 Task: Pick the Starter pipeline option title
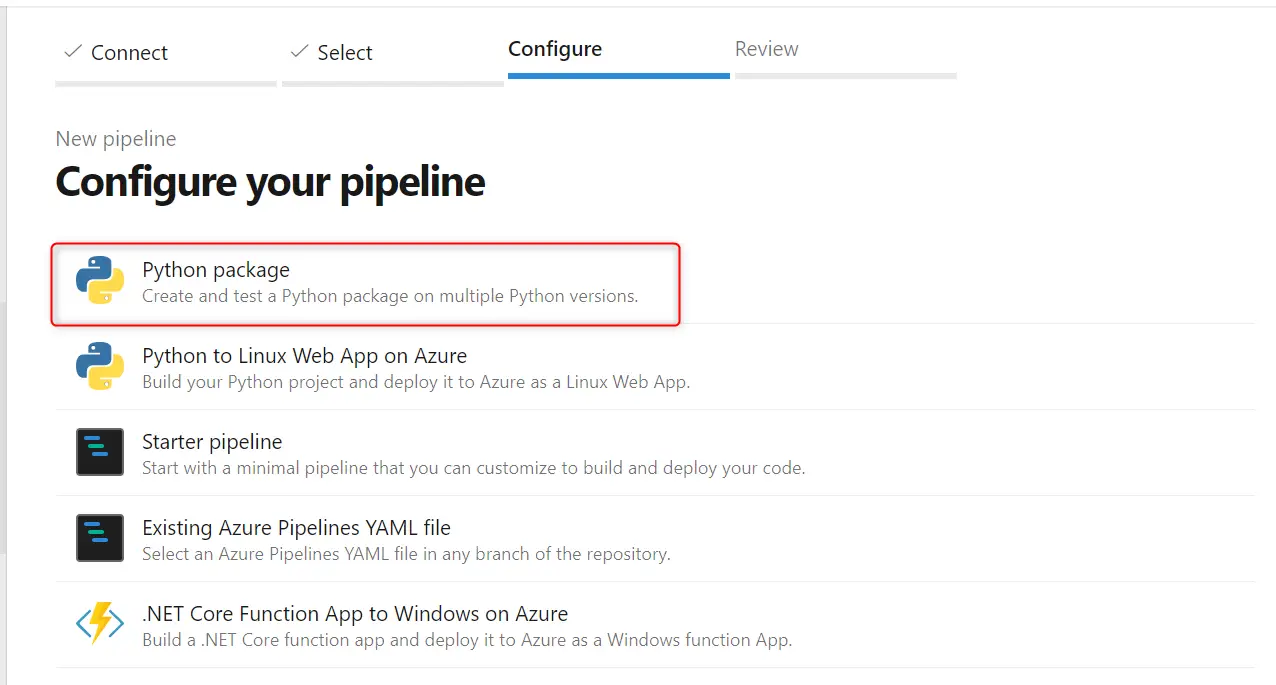pyautogui.click(x=212, y=442)
